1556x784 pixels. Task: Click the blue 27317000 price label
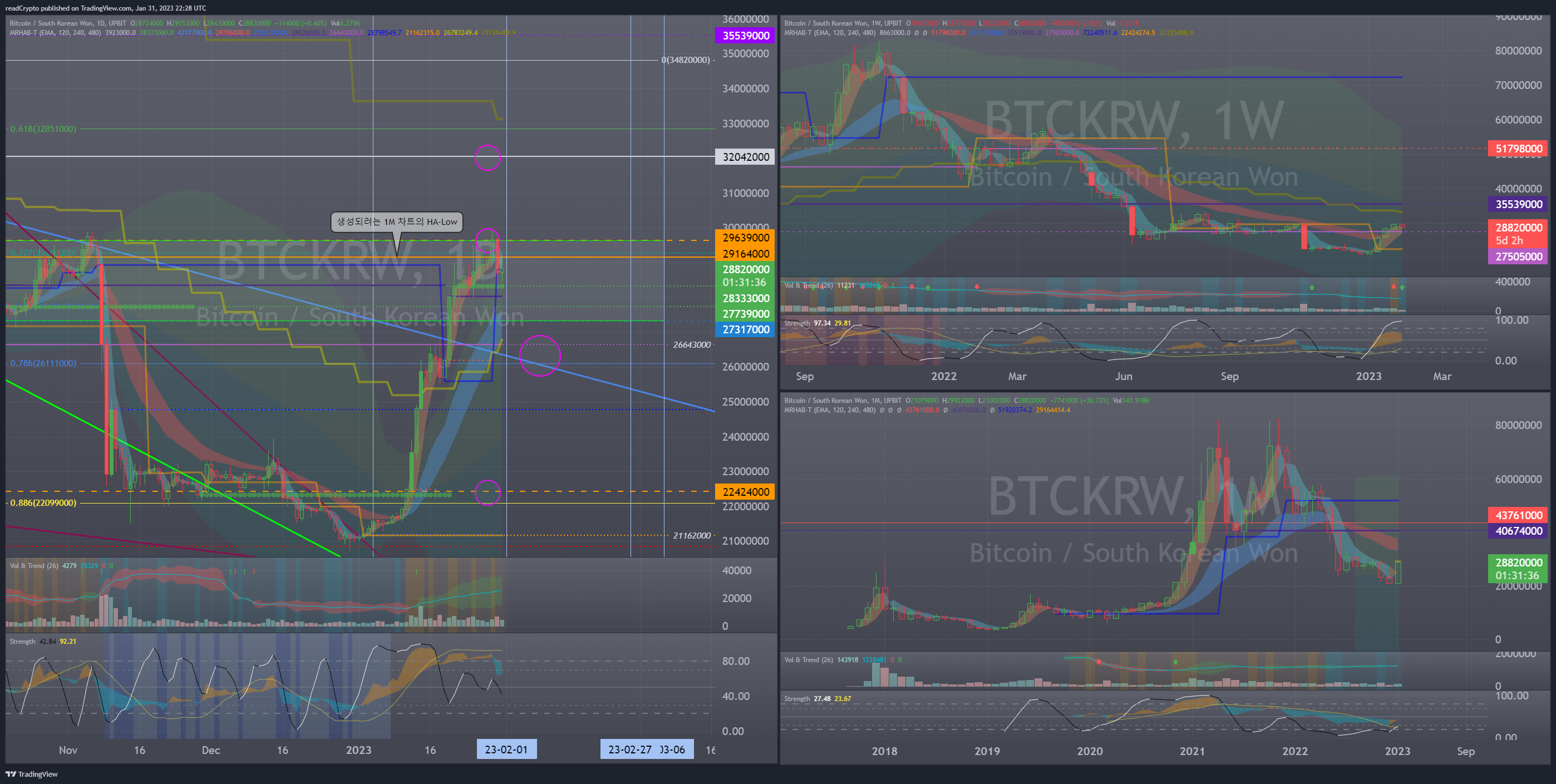(745, 330)
